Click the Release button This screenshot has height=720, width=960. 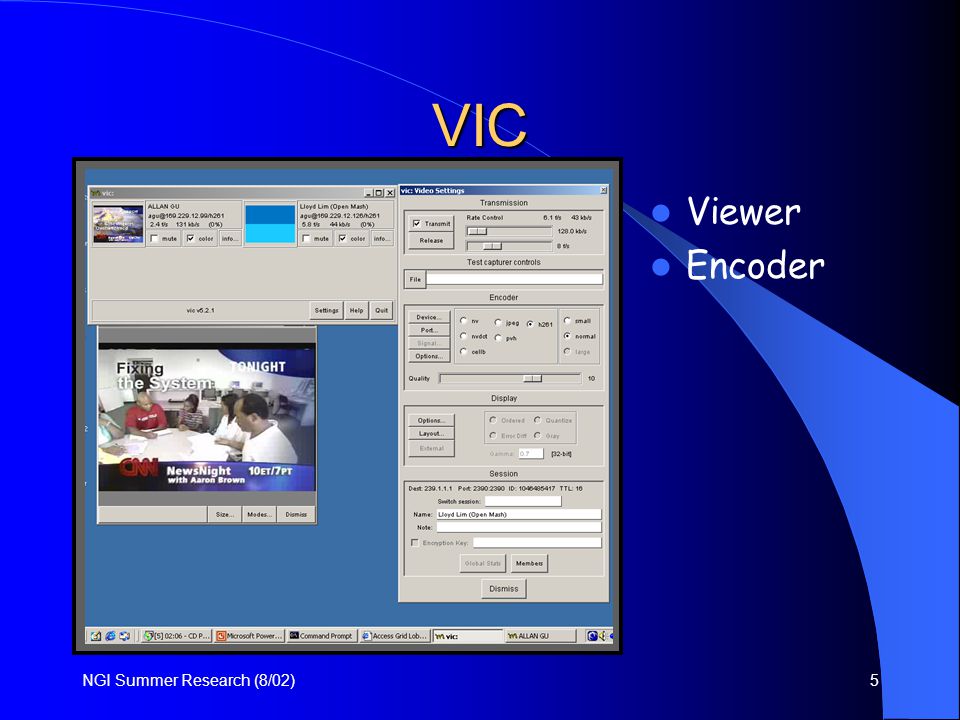(431, 241)
